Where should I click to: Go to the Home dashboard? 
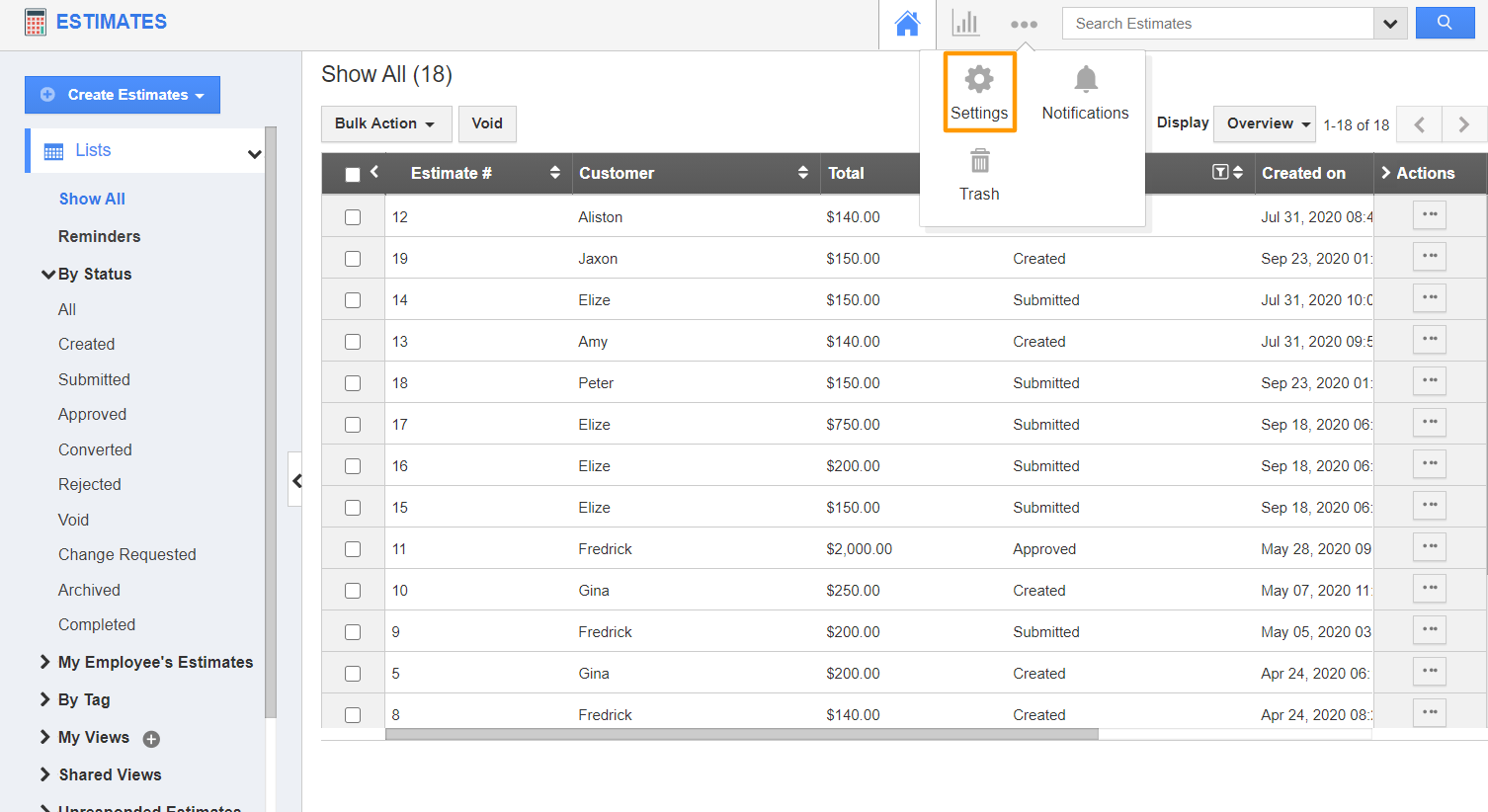[x=906, y=23]
